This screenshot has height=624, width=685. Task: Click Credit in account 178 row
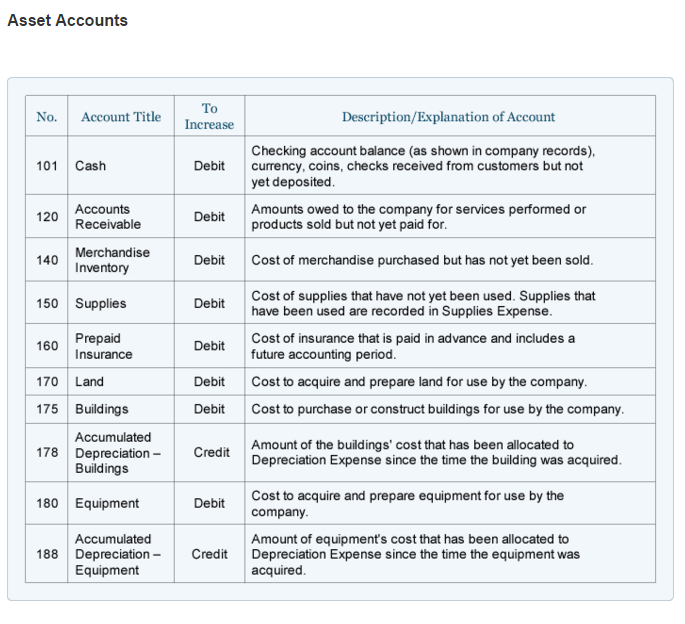[x=211, y=453]
